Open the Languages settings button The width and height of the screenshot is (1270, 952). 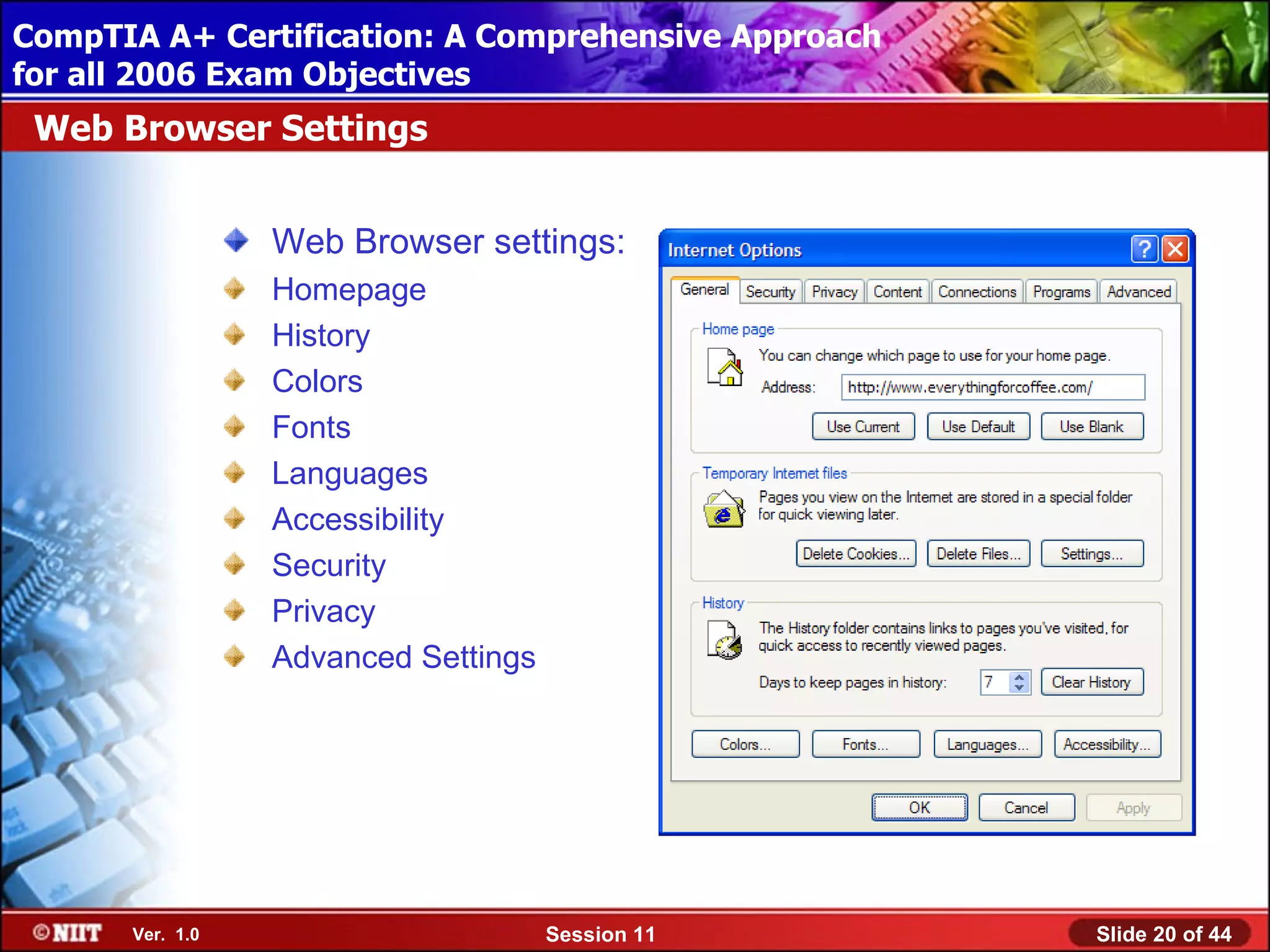(987, 744)
